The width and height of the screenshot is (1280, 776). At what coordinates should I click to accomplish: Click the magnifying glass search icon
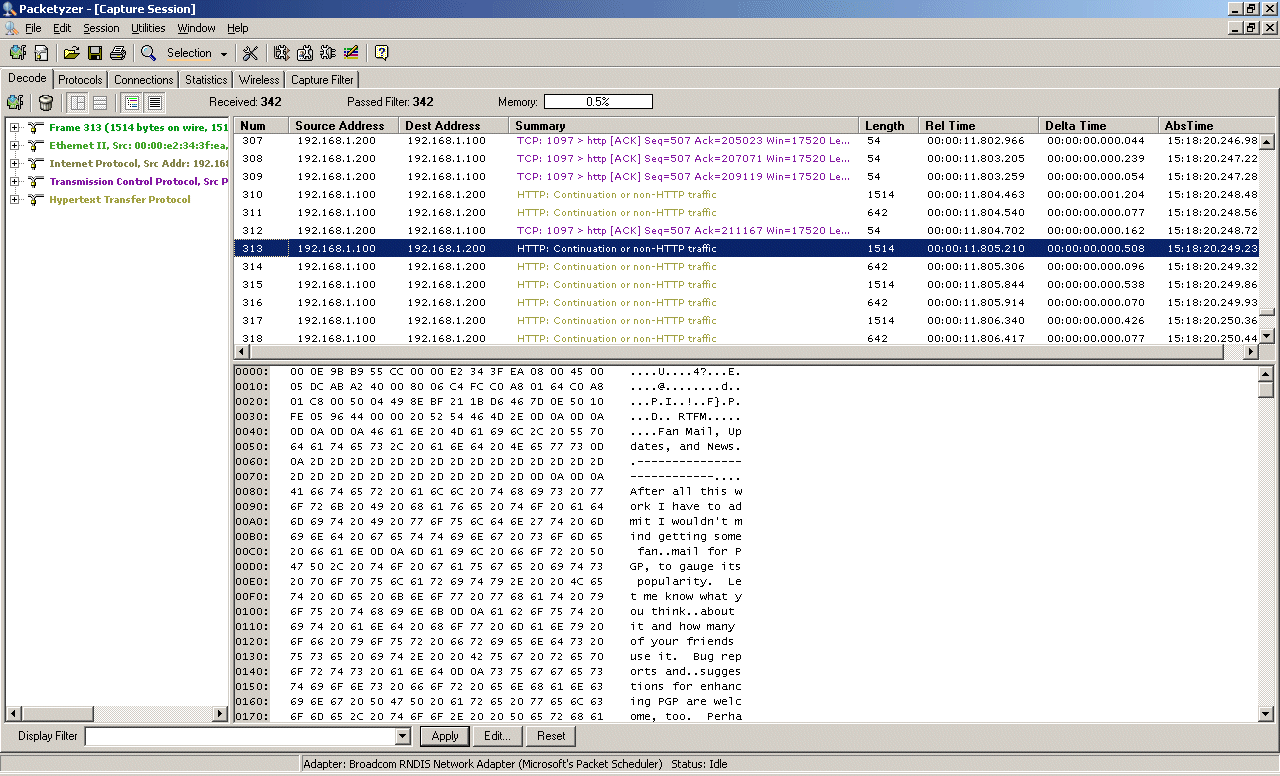pyautogui.click(x=148, y=53)
